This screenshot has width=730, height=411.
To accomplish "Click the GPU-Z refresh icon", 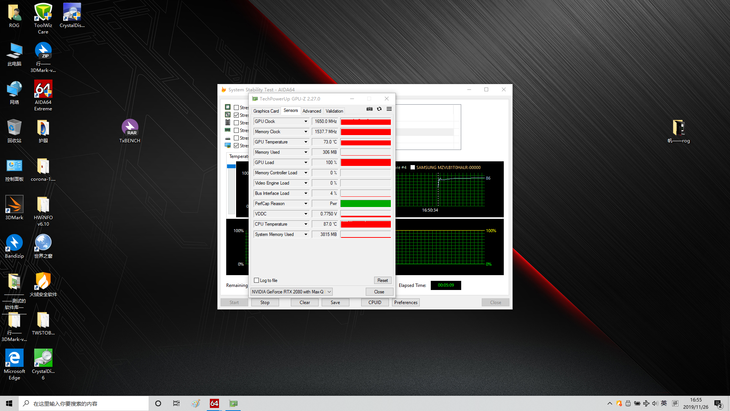I will click(379, 109).
